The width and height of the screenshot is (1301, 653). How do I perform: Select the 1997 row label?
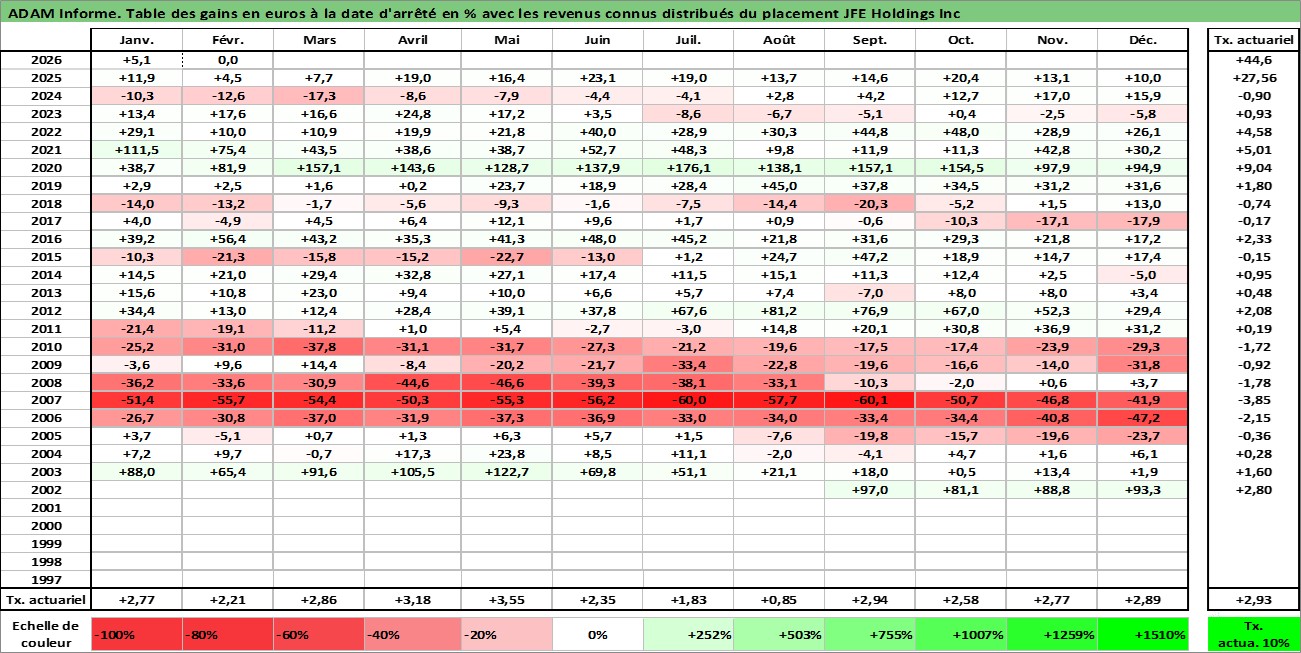pyautogui.click(x=45, y=579)
